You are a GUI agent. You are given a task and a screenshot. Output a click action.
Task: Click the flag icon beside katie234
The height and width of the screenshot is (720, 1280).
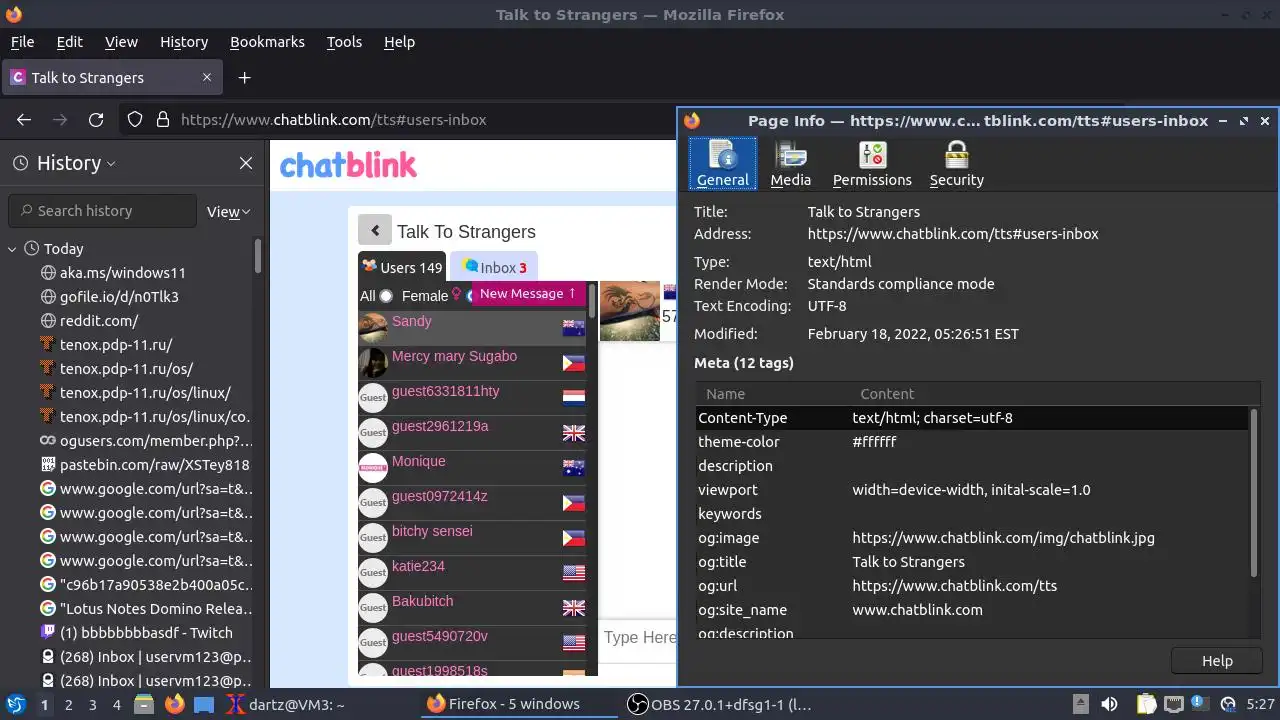click(573, 573)
